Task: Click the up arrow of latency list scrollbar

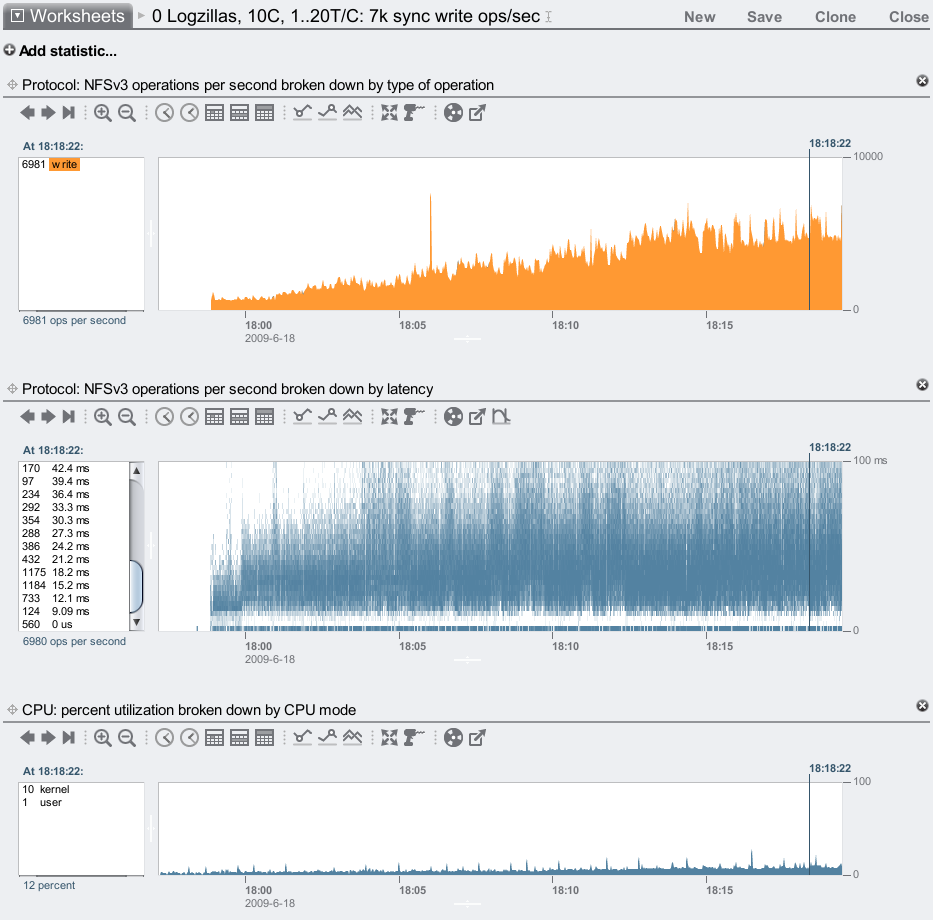Action: [136, 470]
